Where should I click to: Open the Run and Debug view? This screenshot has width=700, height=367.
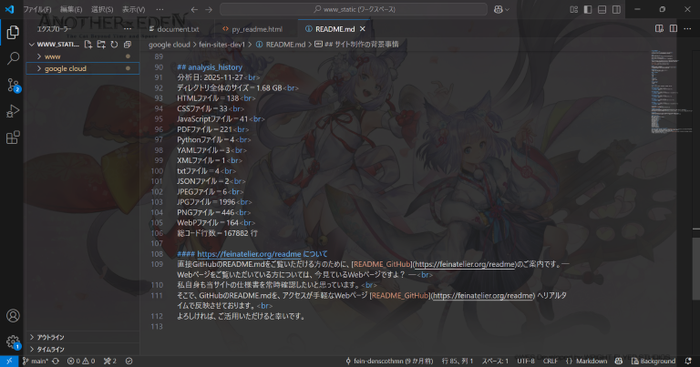coord(13,111)
